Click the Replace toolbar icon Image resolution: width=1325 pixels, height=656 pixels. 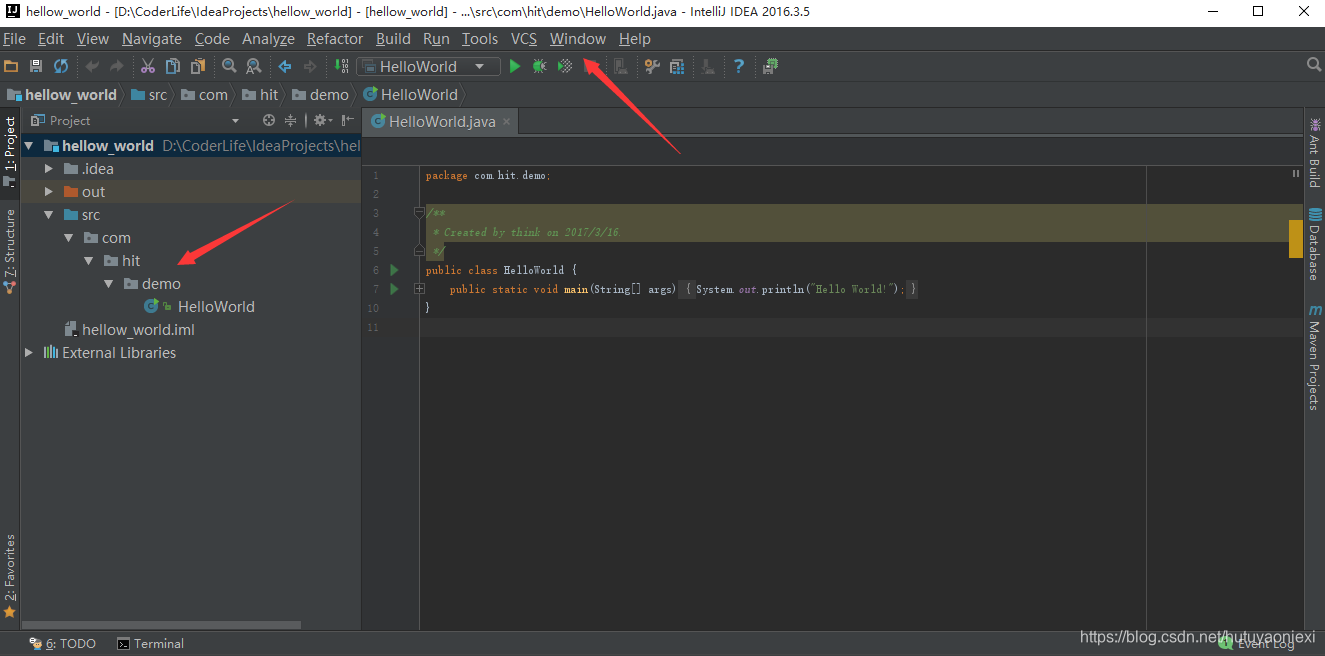pos(254,66)
